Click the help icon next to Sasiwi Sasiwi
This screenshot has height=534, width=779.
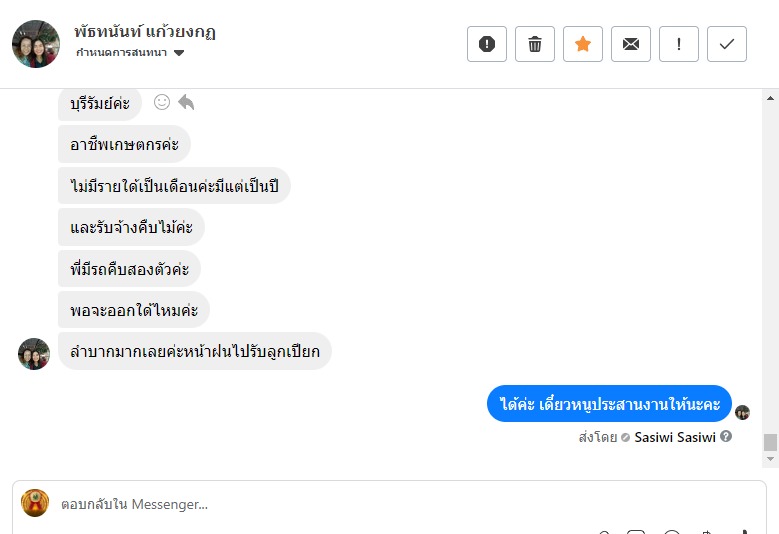[726, 437]
